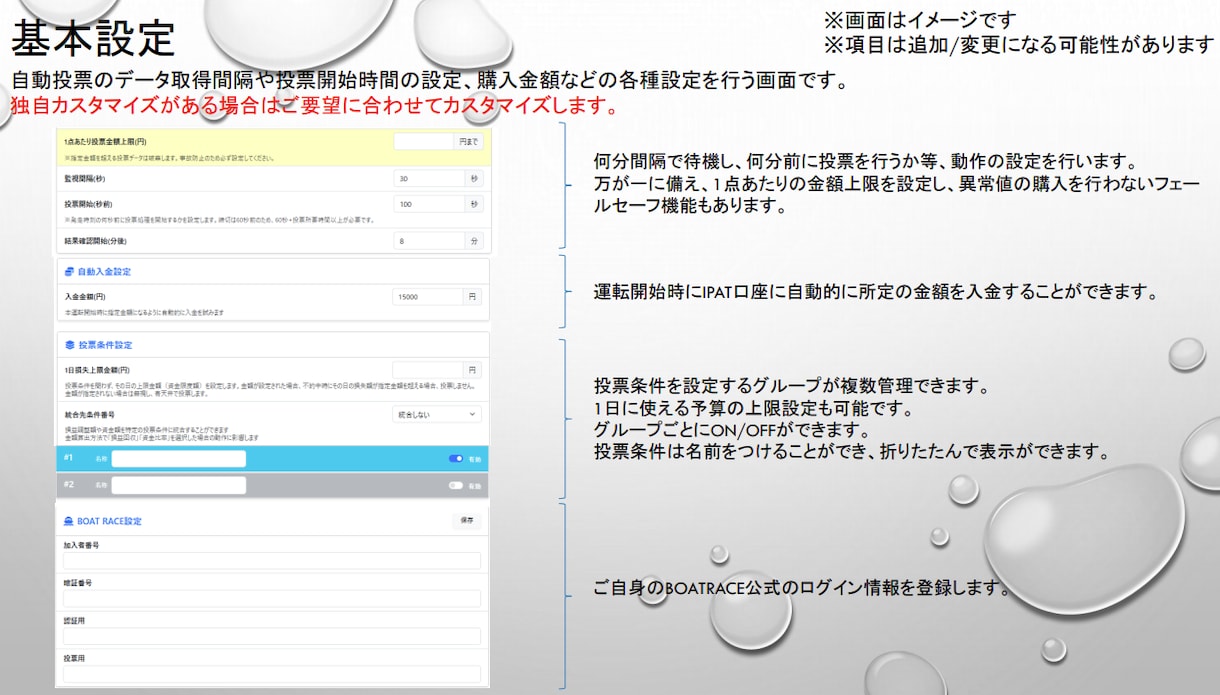Expand the #1 voting condition row
This screenshot has width=1220, height=695.
click(x=273, y=459)
